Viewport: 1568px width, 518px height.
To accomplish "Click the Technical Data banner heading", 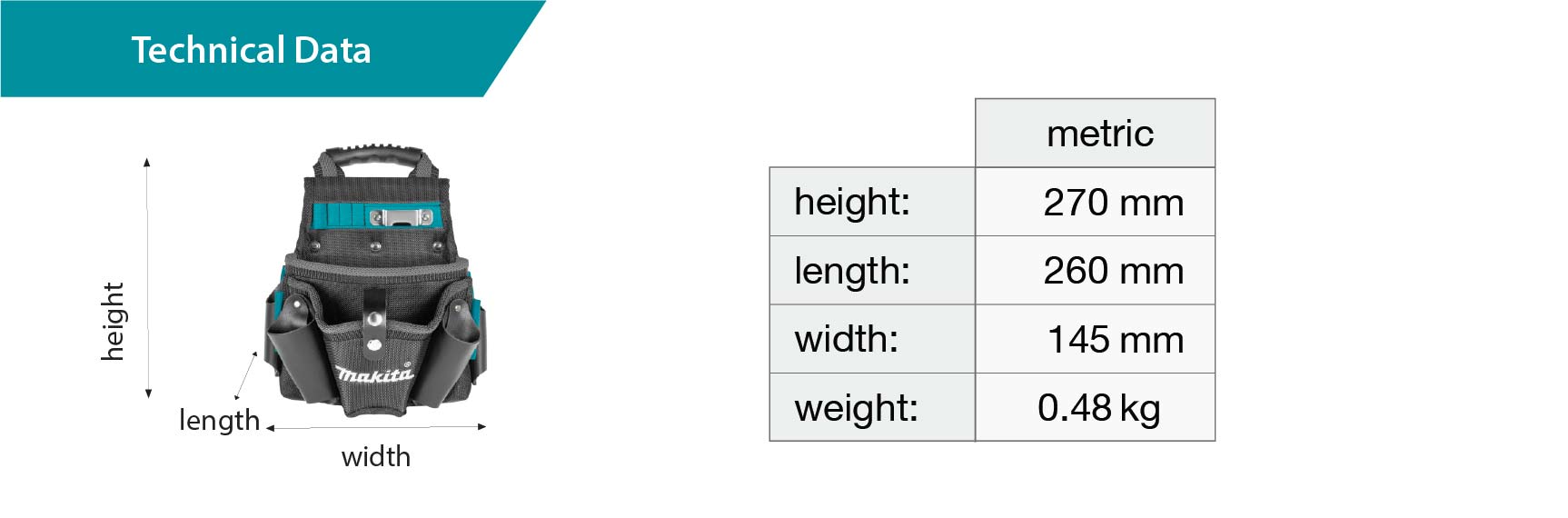I will point(251,50).
